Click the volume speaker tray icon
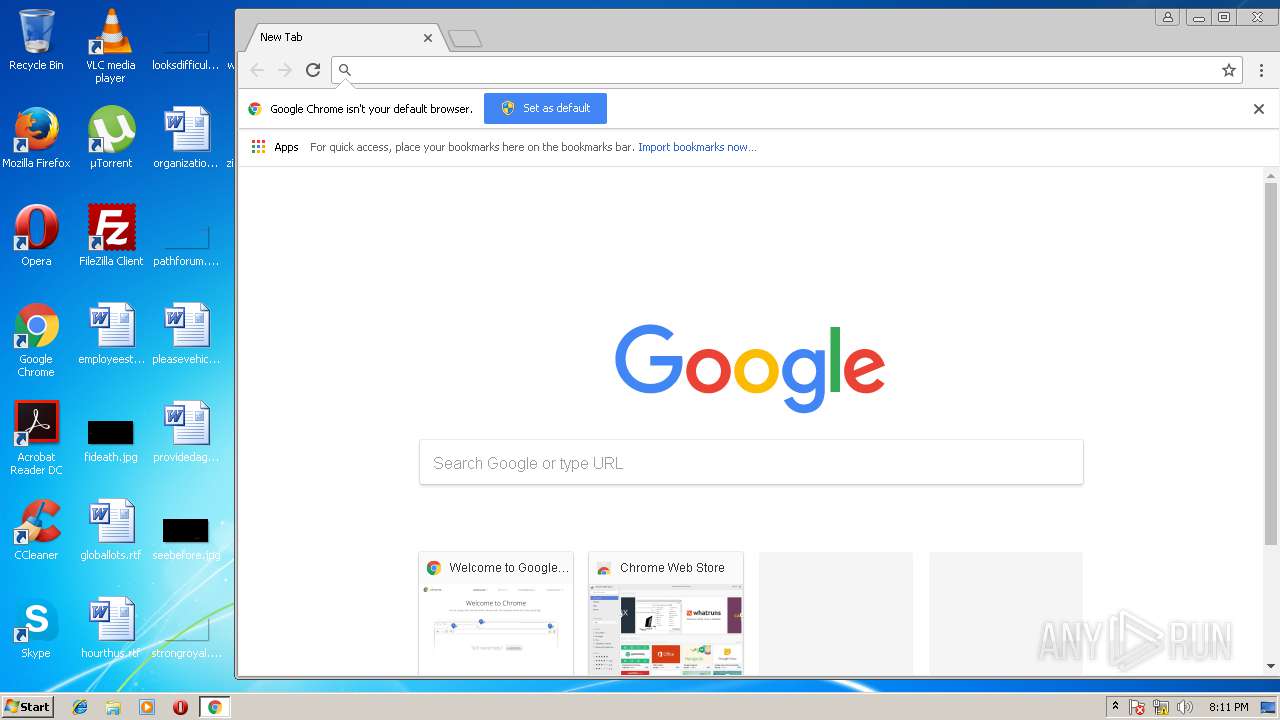Screen dimensions: 1280x720 pos(1185,707)
